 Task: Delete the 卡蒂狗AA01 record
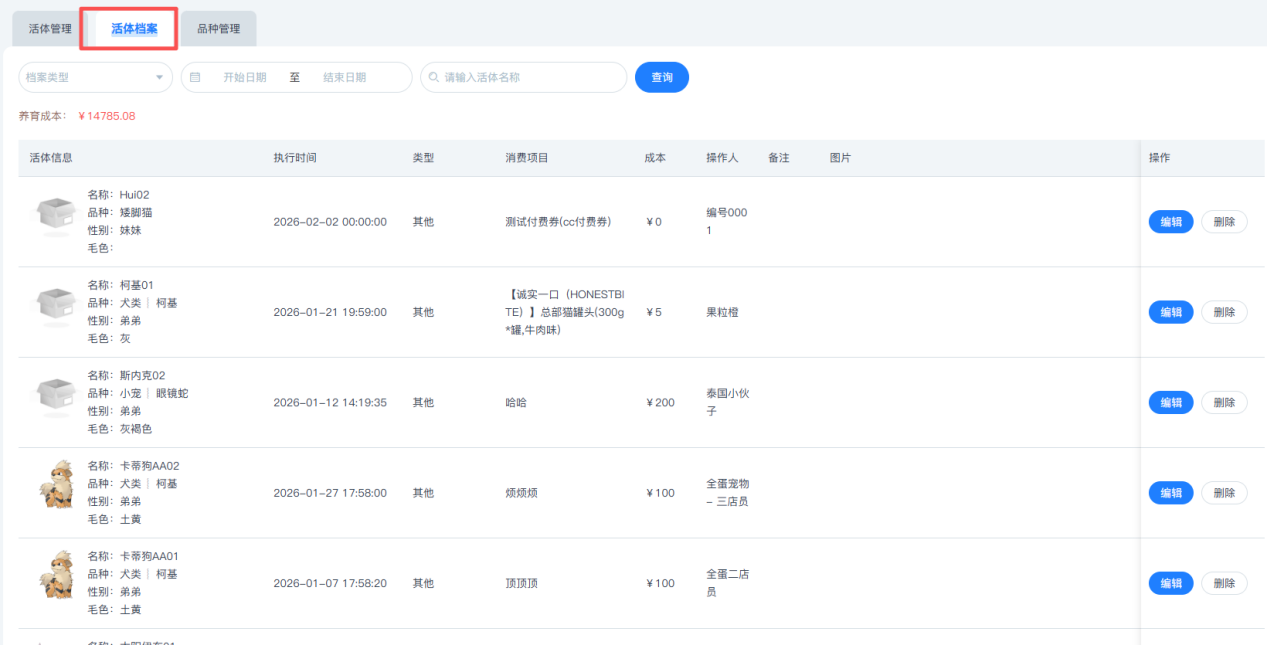[x=1224, y=583]
